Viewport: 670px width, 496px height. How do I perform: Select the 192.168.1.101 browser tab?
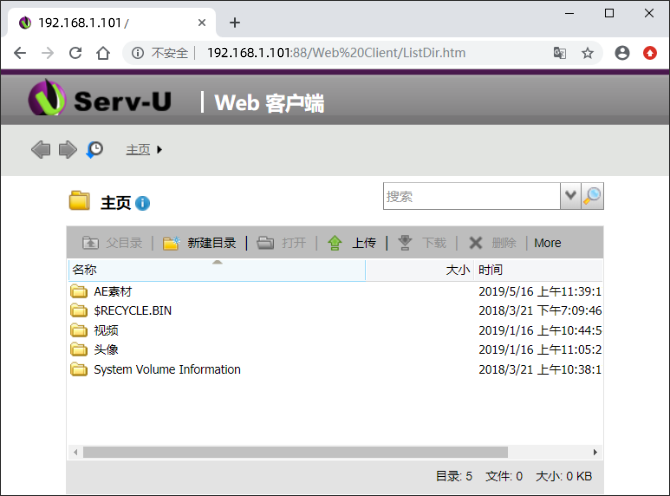coord(111,23)
